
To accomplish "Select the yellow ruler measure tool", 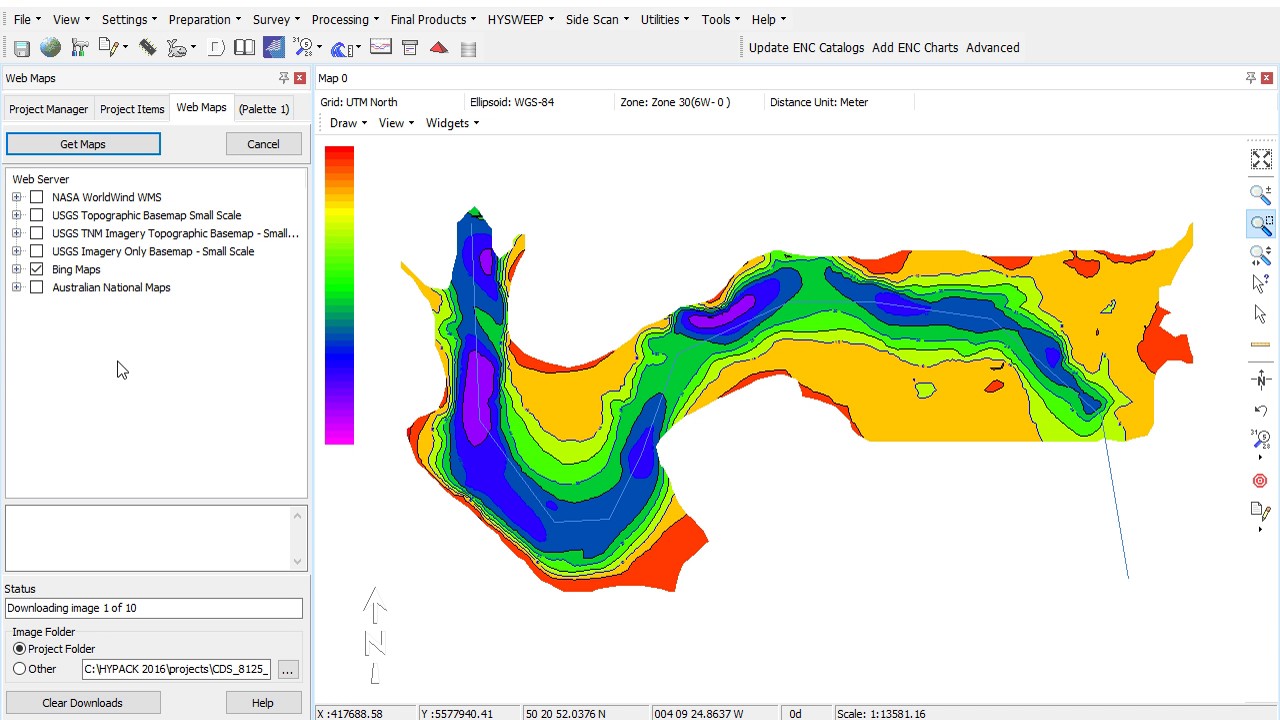I will click(1260, 345).
